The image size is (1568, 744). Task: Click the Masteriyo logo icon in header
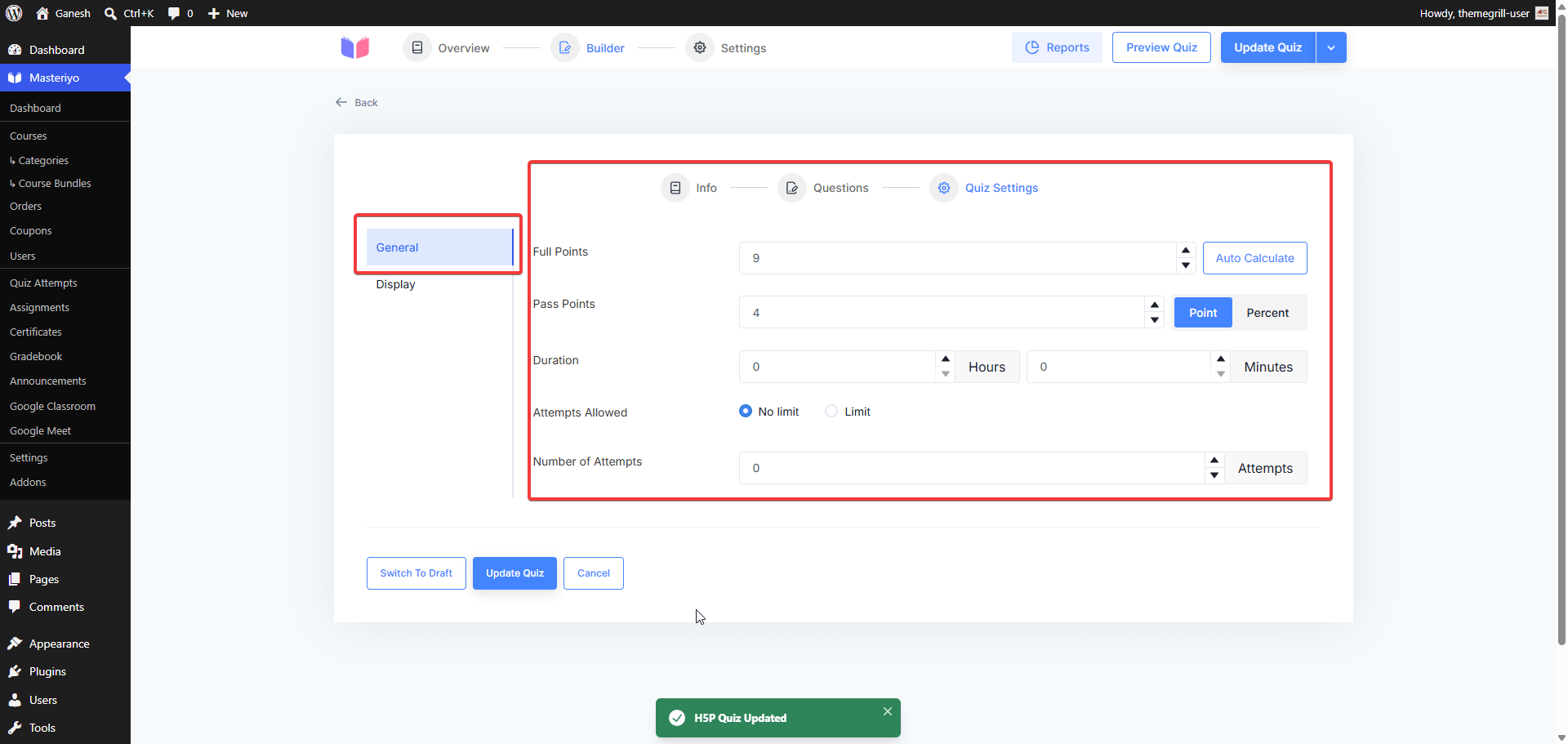[355, 47]
